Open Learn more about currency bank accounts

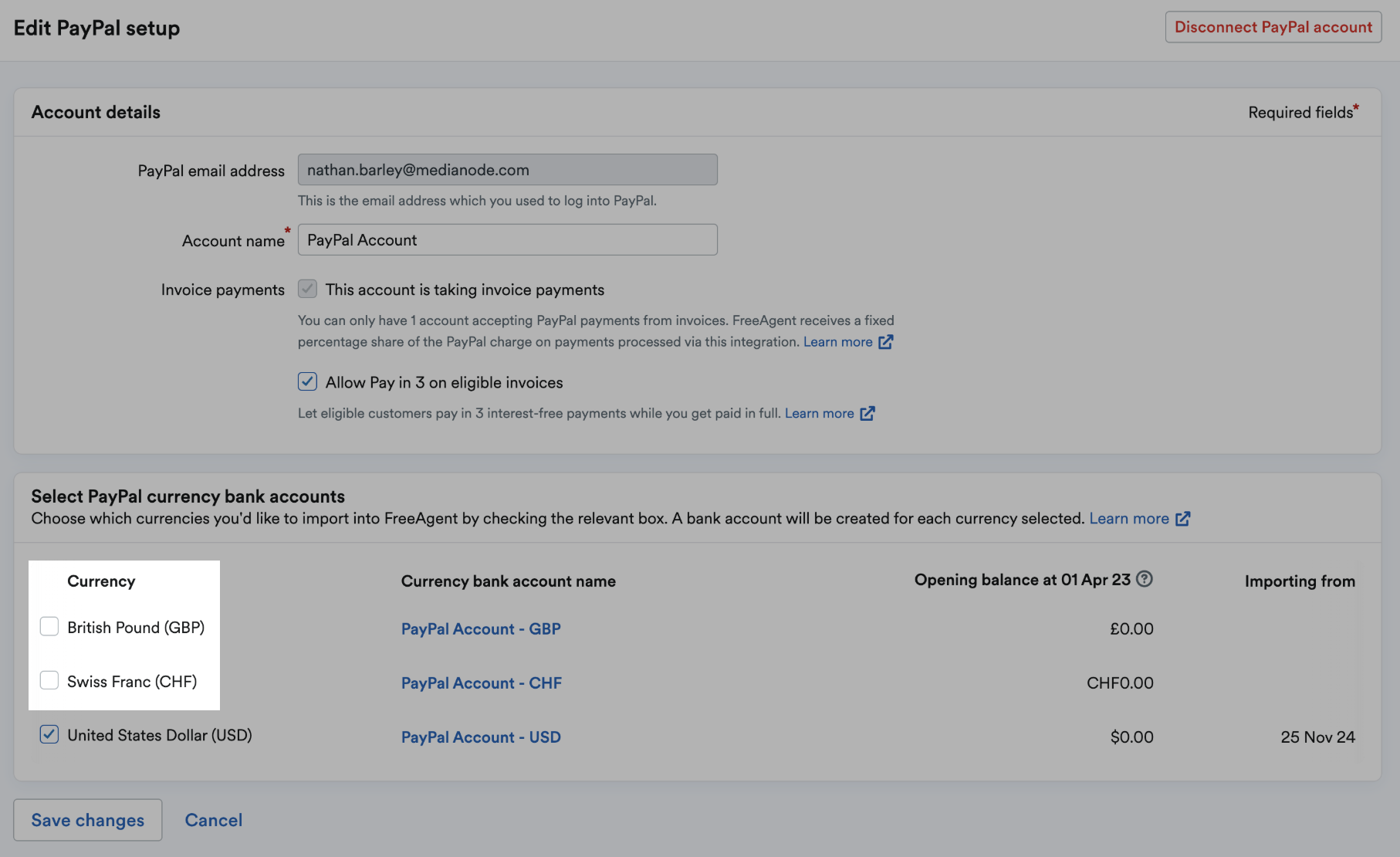tap(1128, 519)
